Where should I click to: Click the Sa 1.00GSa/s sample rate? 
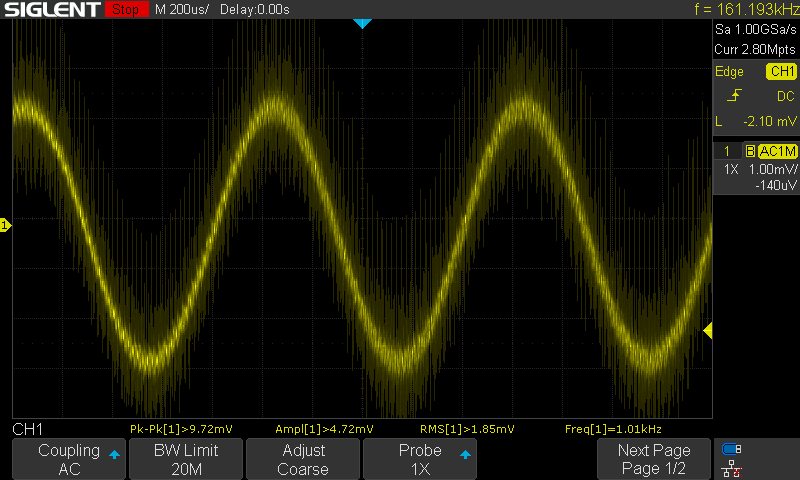pyautogui.click(x=755, y=29)
